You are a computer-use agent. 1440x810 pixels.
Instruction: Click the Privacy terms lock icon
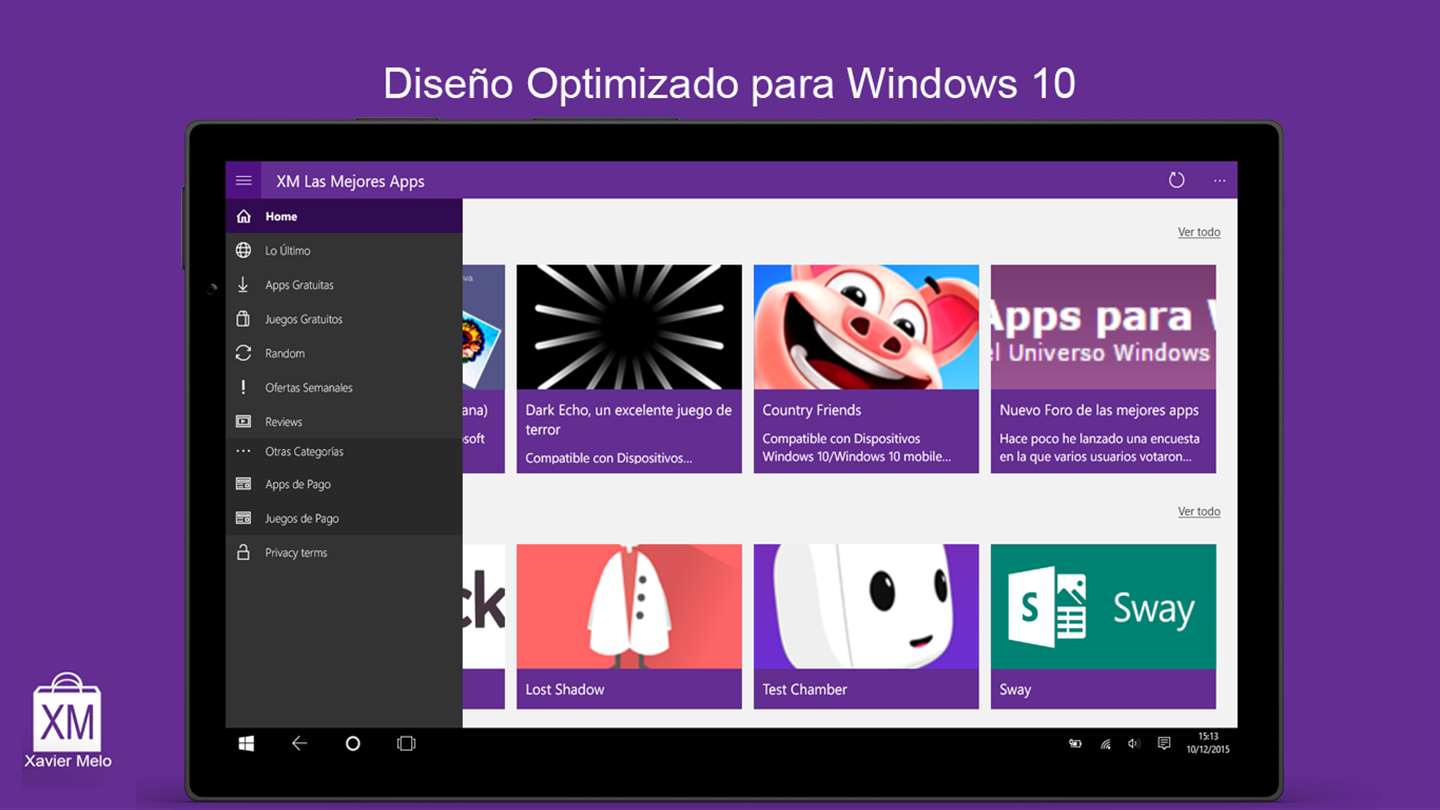click(x=243, y=552)
